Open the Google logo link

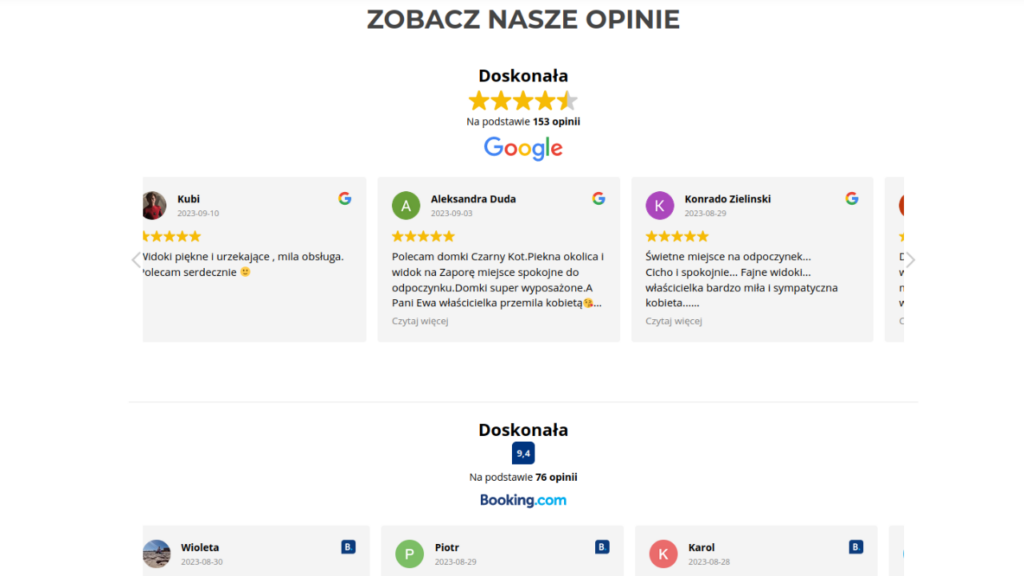[x=522, y=148]
